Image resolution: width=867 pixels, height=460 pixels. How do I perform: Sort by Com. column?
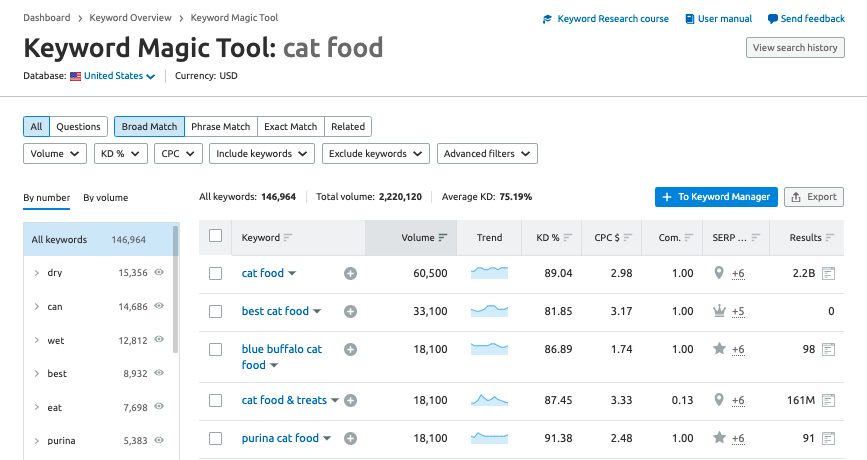click(x=688, y=238)
